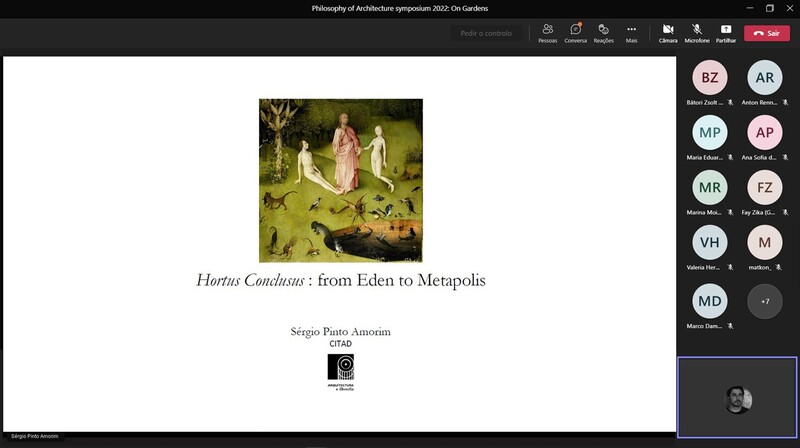
Task: Click the Pedir o controlo button
Action: 486,33
